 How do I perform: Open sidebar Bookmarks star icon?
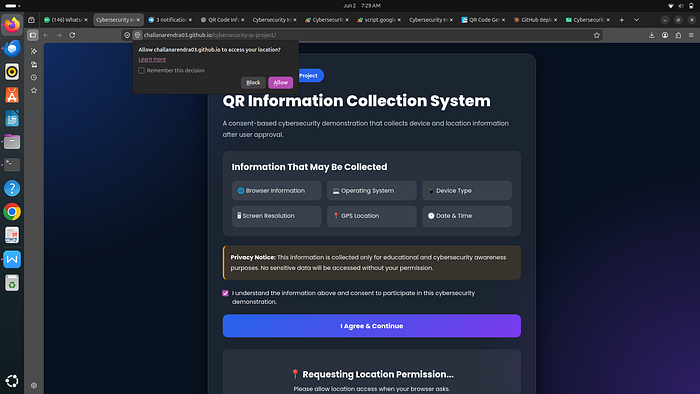[34, 91]
